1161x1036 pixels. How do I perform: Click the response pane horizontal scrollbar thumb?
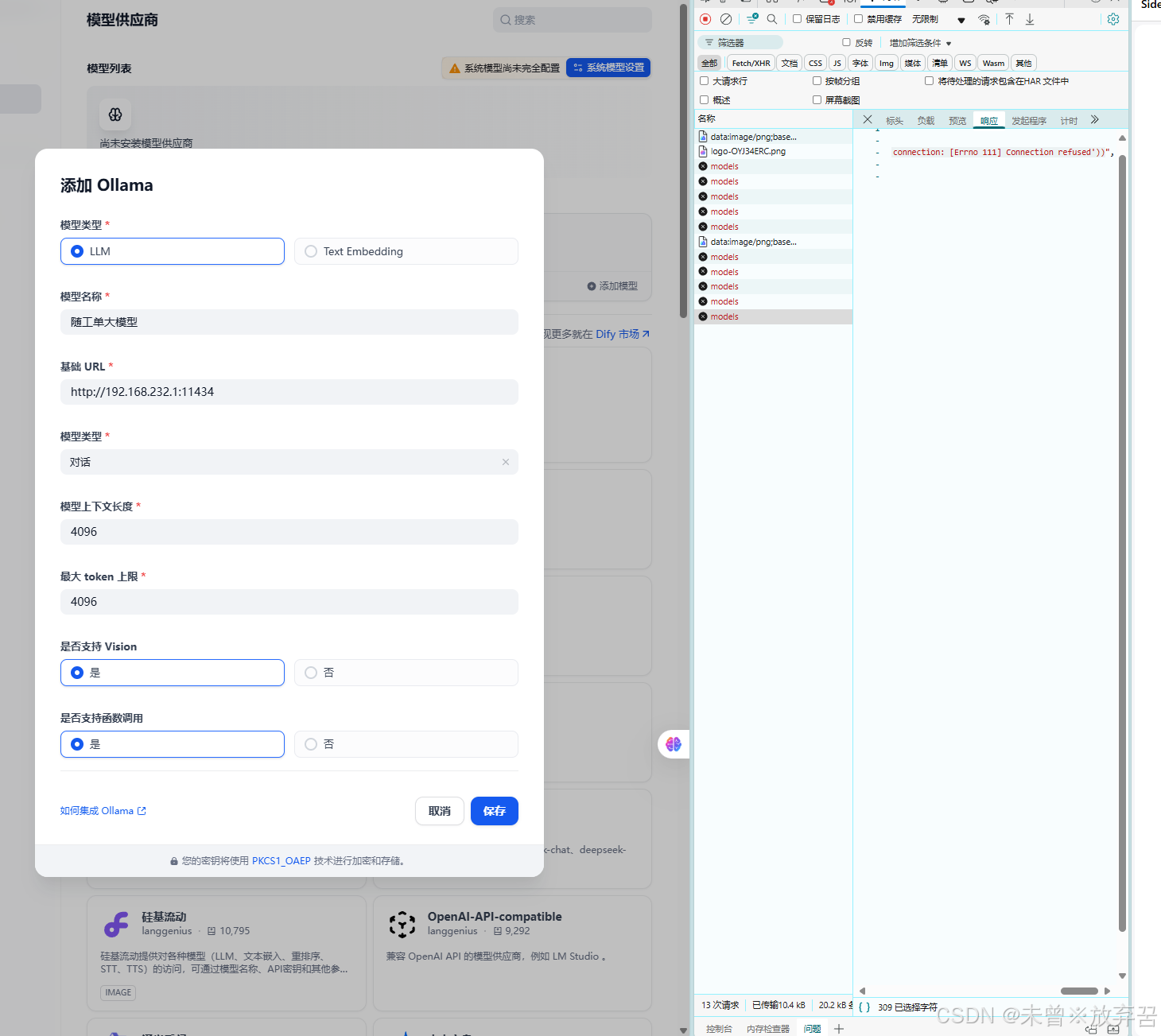[1079, 991]
